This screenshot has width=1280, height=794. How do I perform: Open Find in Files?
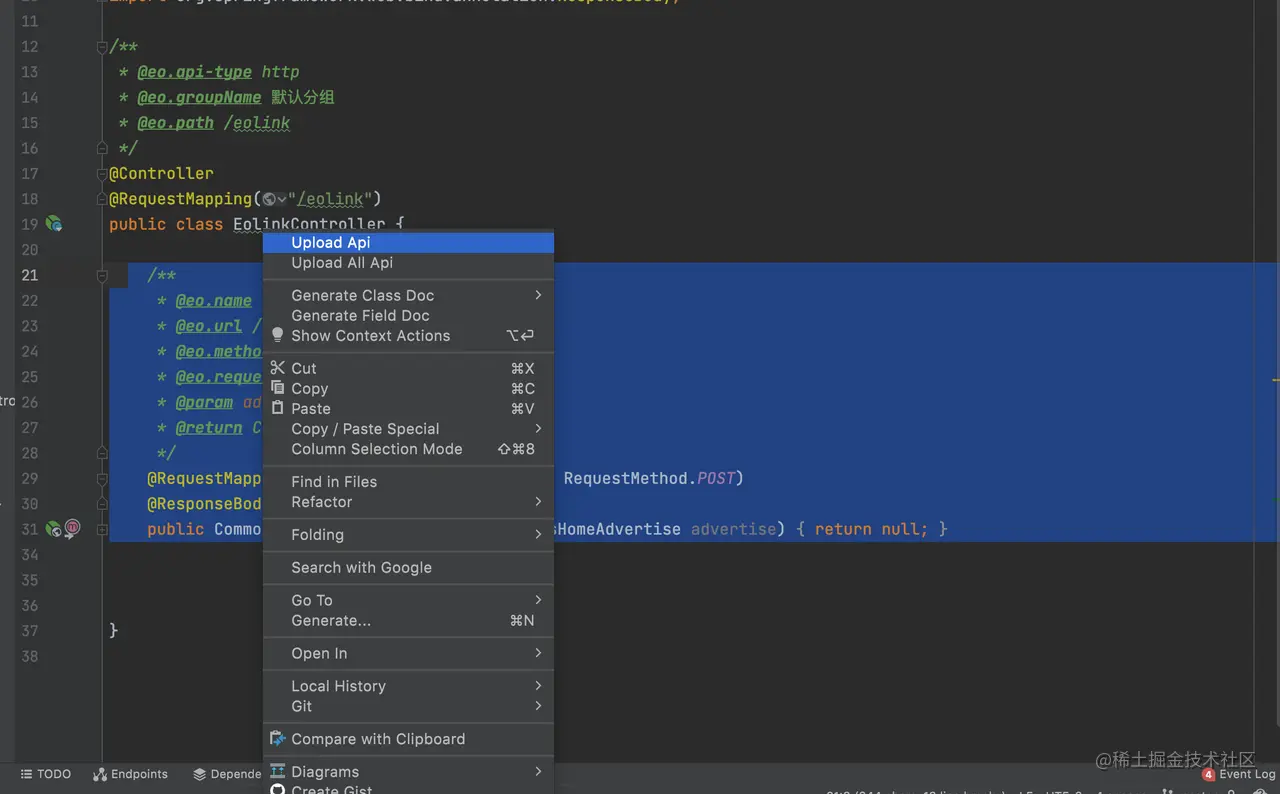[x=408, y=481]
